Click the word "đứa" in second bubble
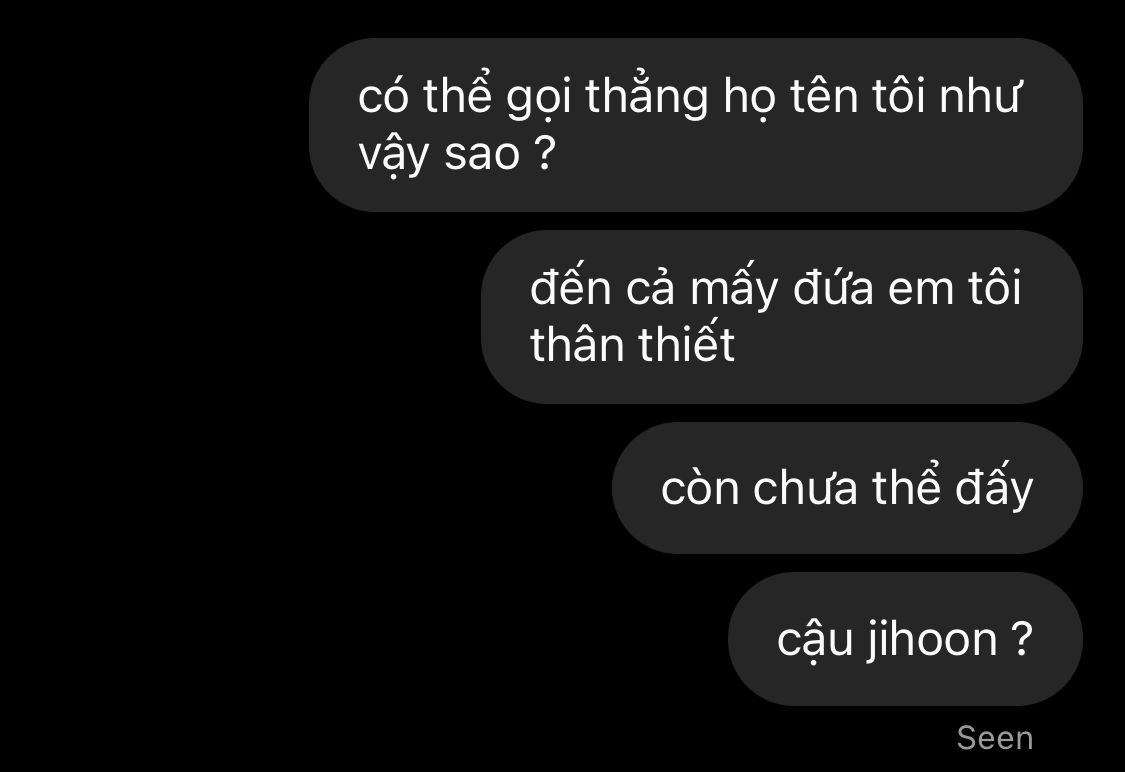1125x772 pixels. [x=833, y=288]
